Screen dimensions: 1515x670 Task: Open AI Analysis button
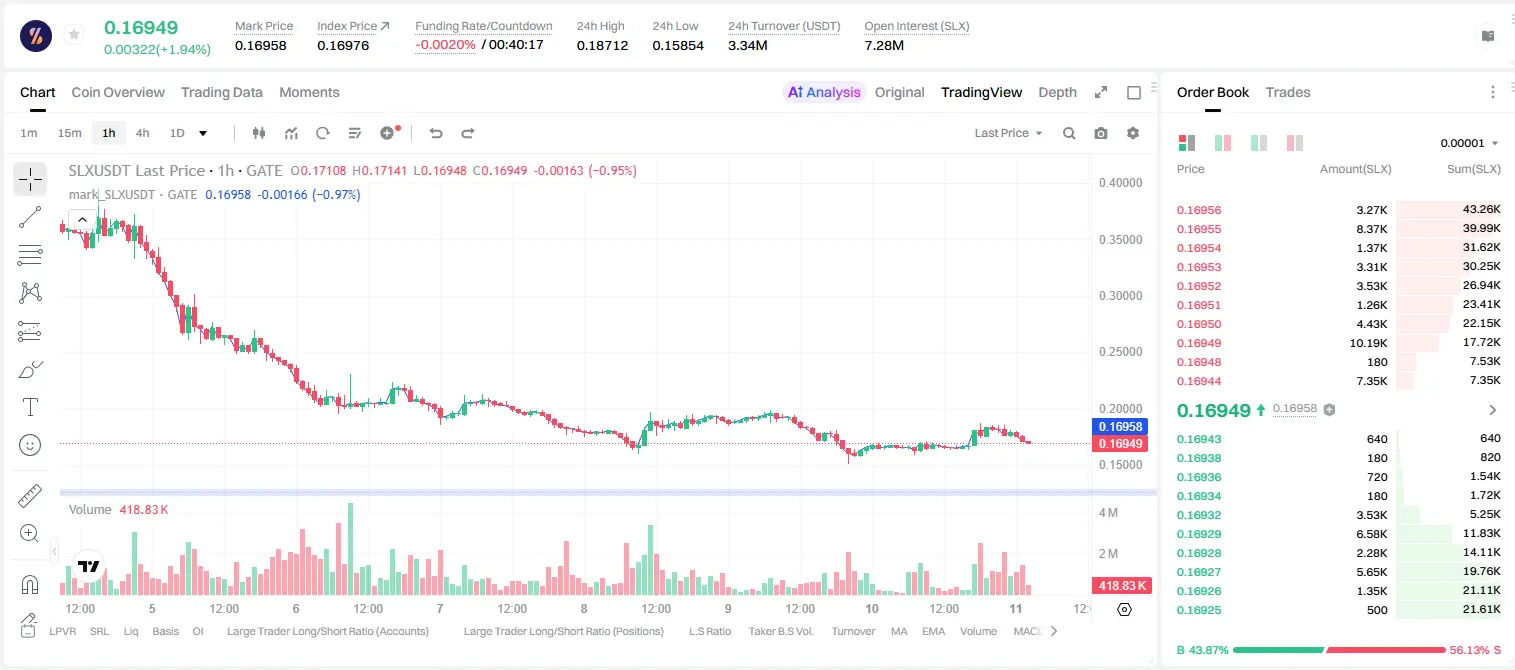[x=824, y=92]
